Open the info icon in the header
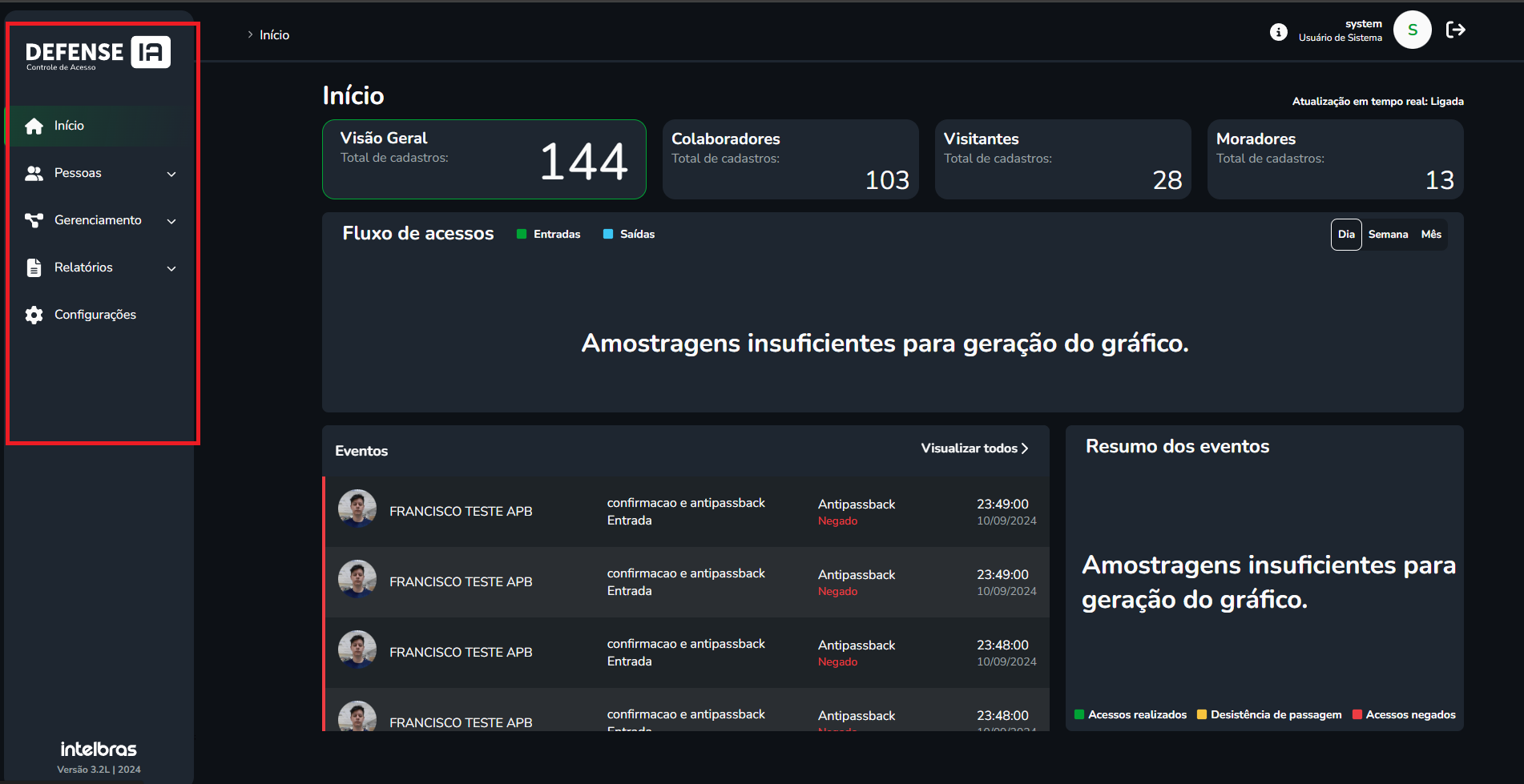This screenshot has width=1524, height=784. [1279, 31]
